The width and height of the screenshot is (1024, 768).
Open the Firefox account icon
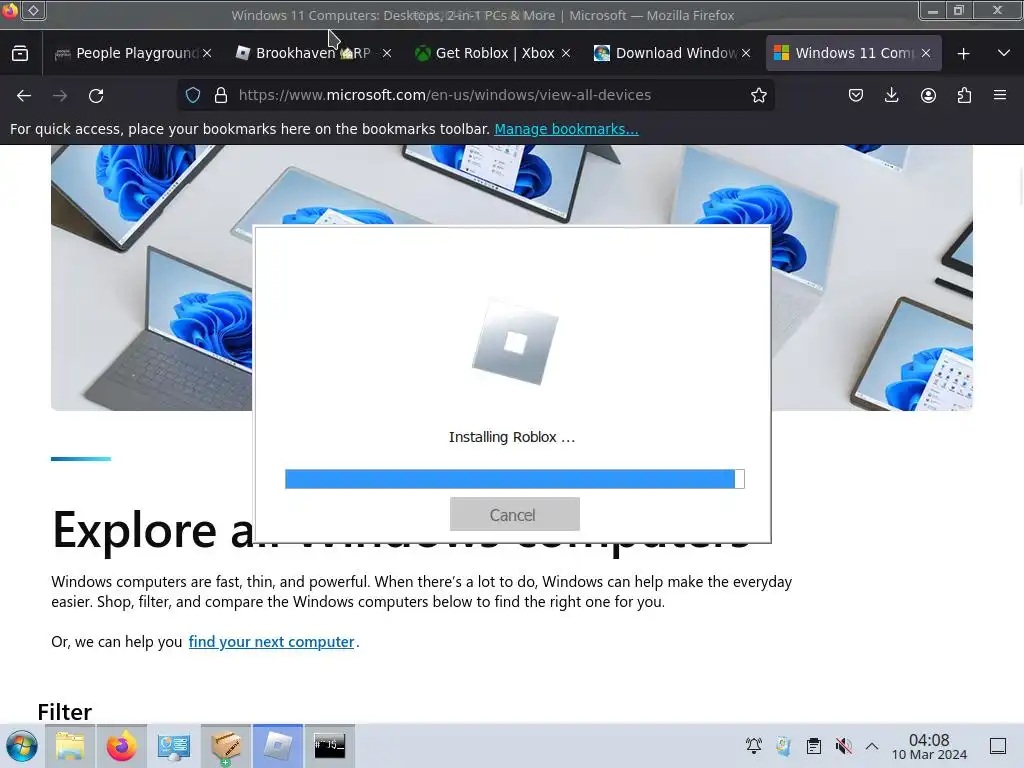pos(928,95)
